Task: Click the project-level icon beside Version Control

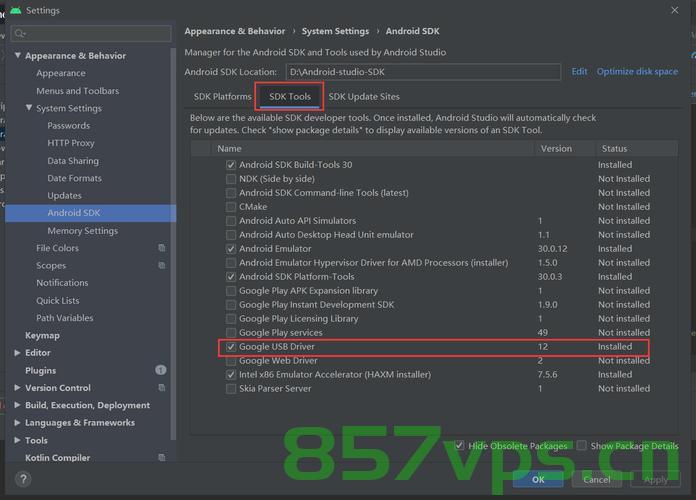Action: point(162,388)
